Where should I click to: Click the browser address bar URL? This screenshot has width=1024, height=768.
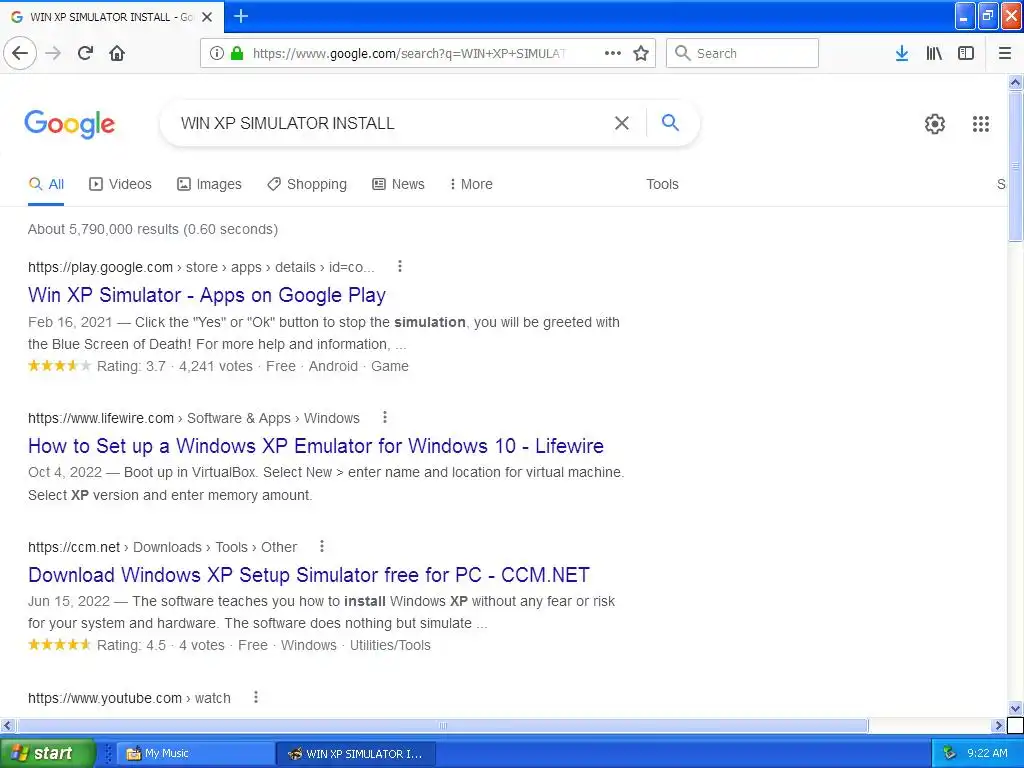coord(409,54)
